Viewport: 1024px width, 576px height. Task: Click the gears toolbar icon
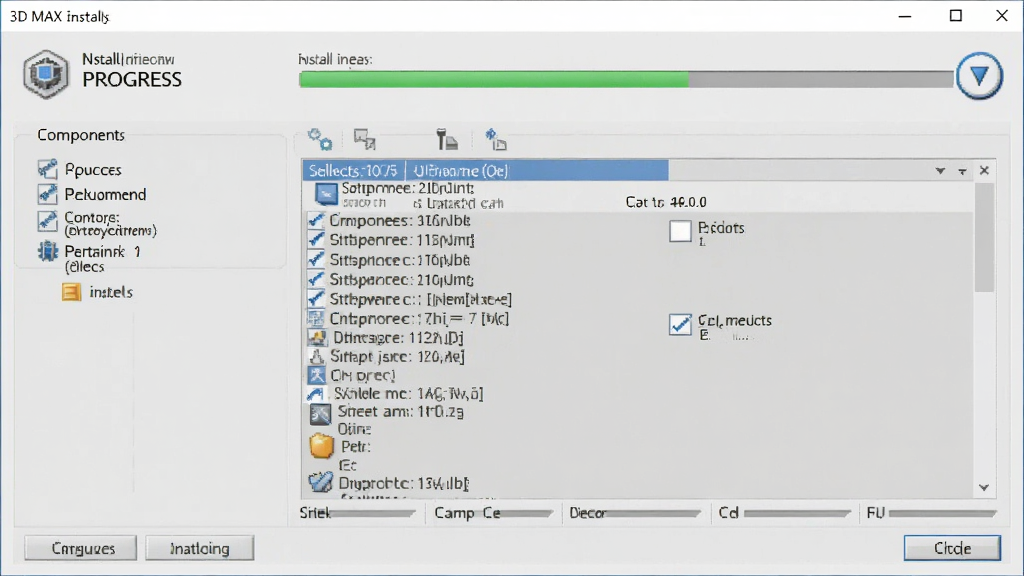[320, 139]
